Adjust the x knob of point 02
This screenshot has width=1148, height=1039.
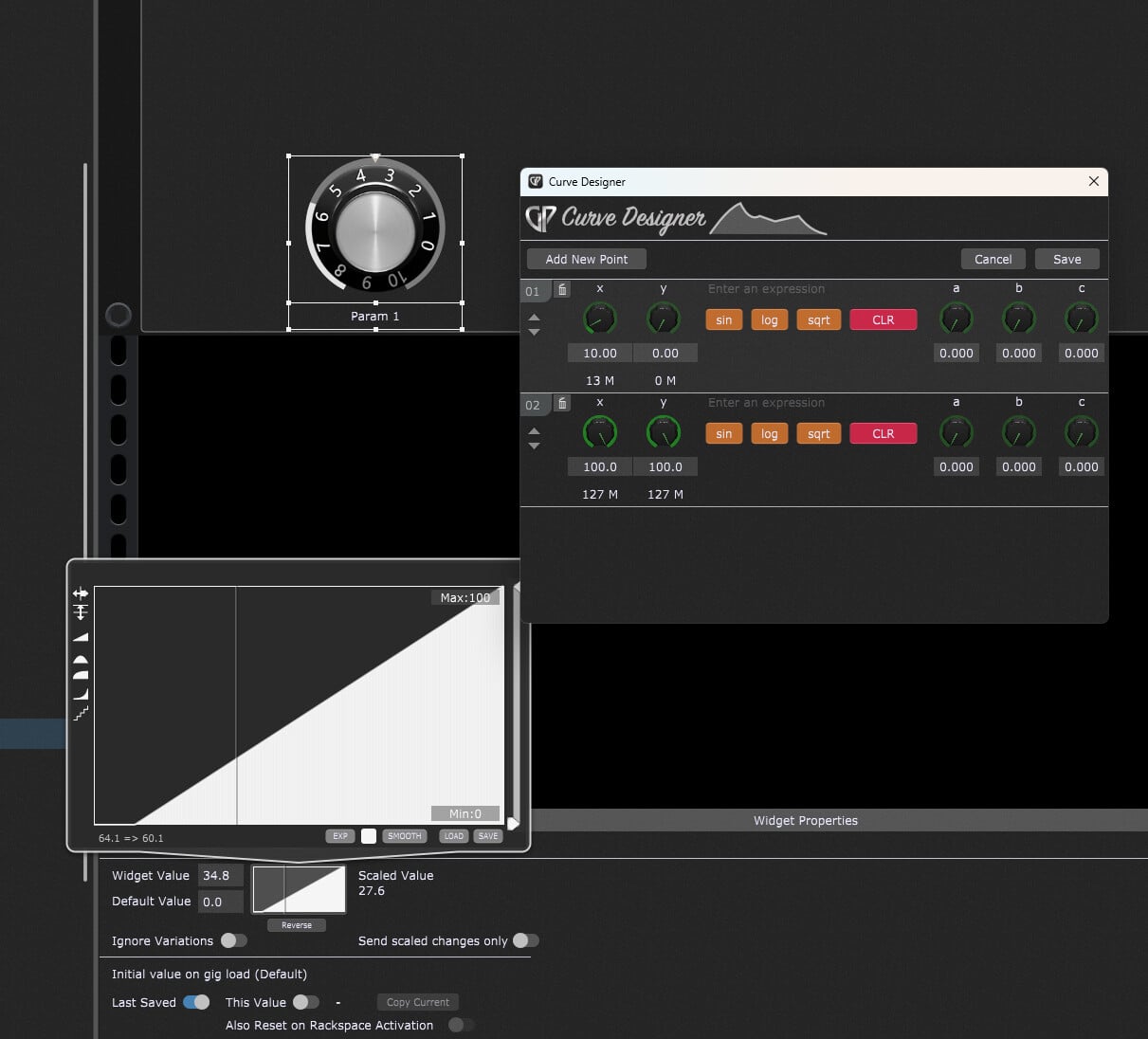click(x=599, y=432)
